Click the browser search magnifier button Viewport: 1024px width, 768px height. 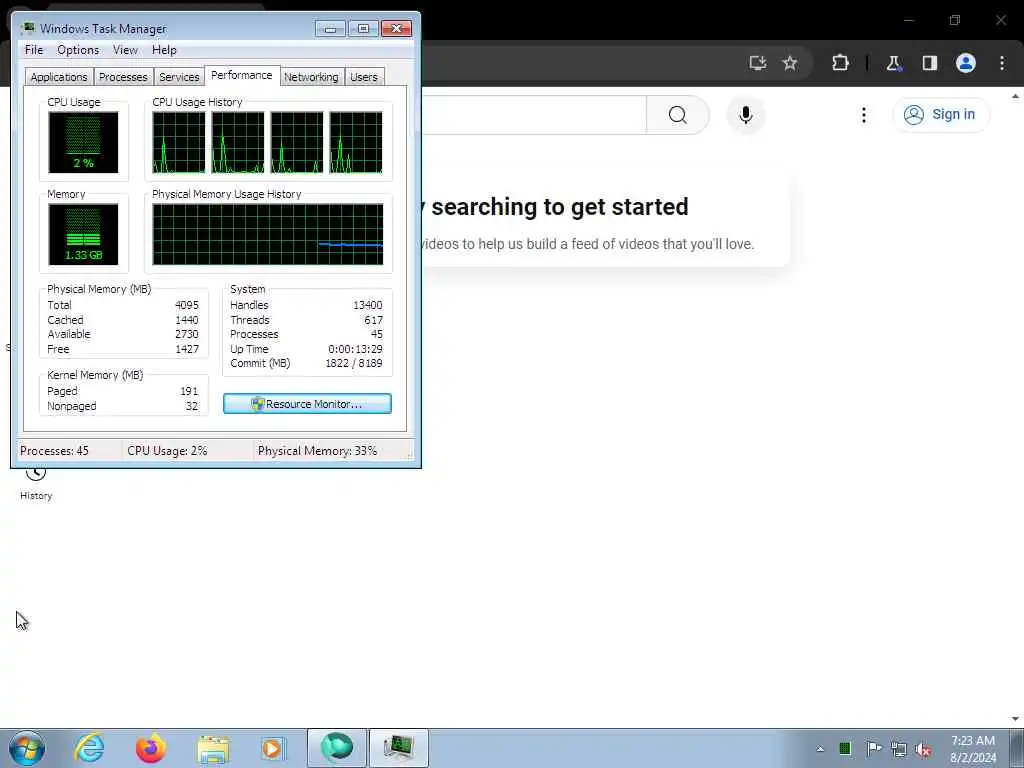(677, 115)
